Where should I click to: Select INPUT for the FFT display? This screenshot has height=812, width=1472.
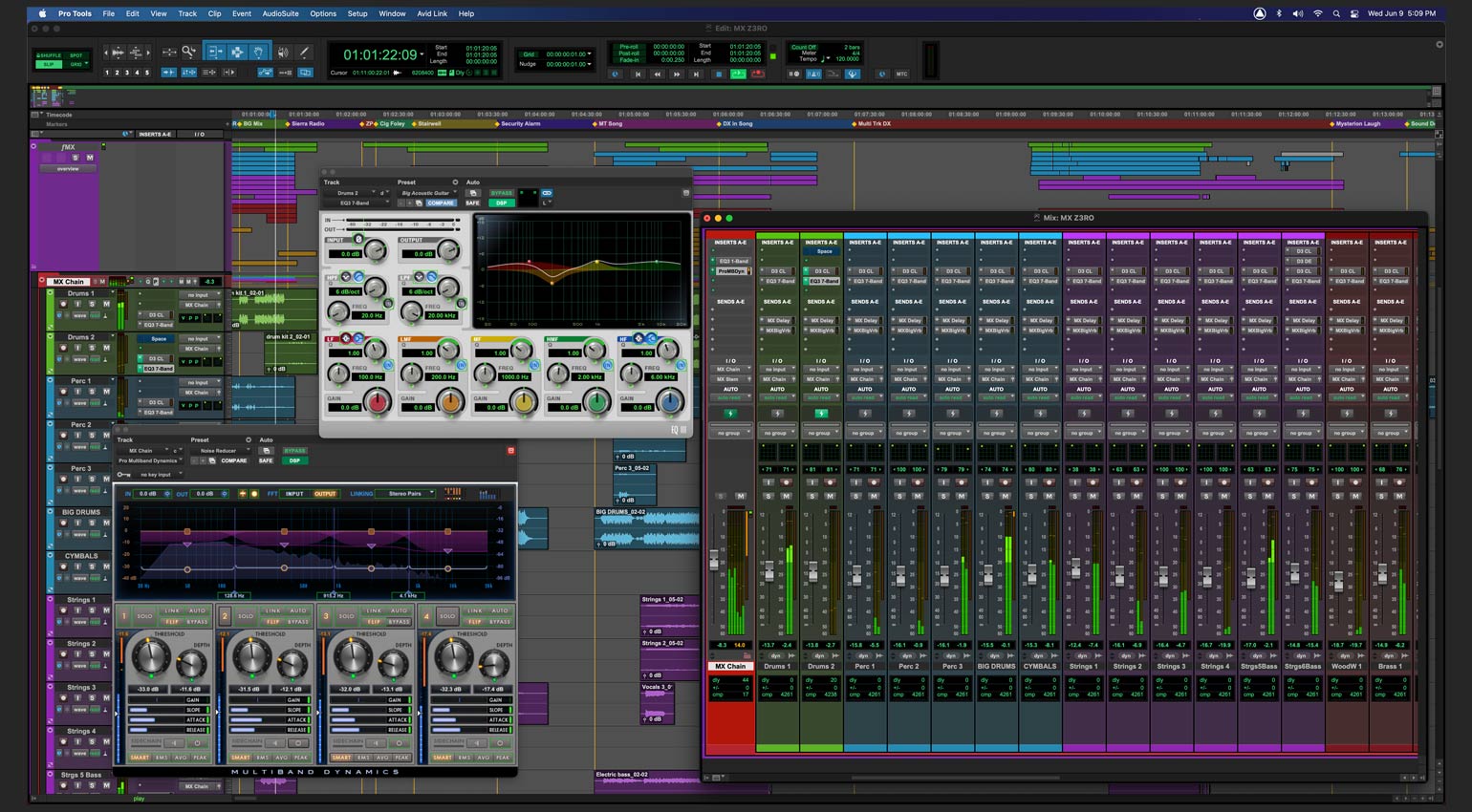coord(294,494)
